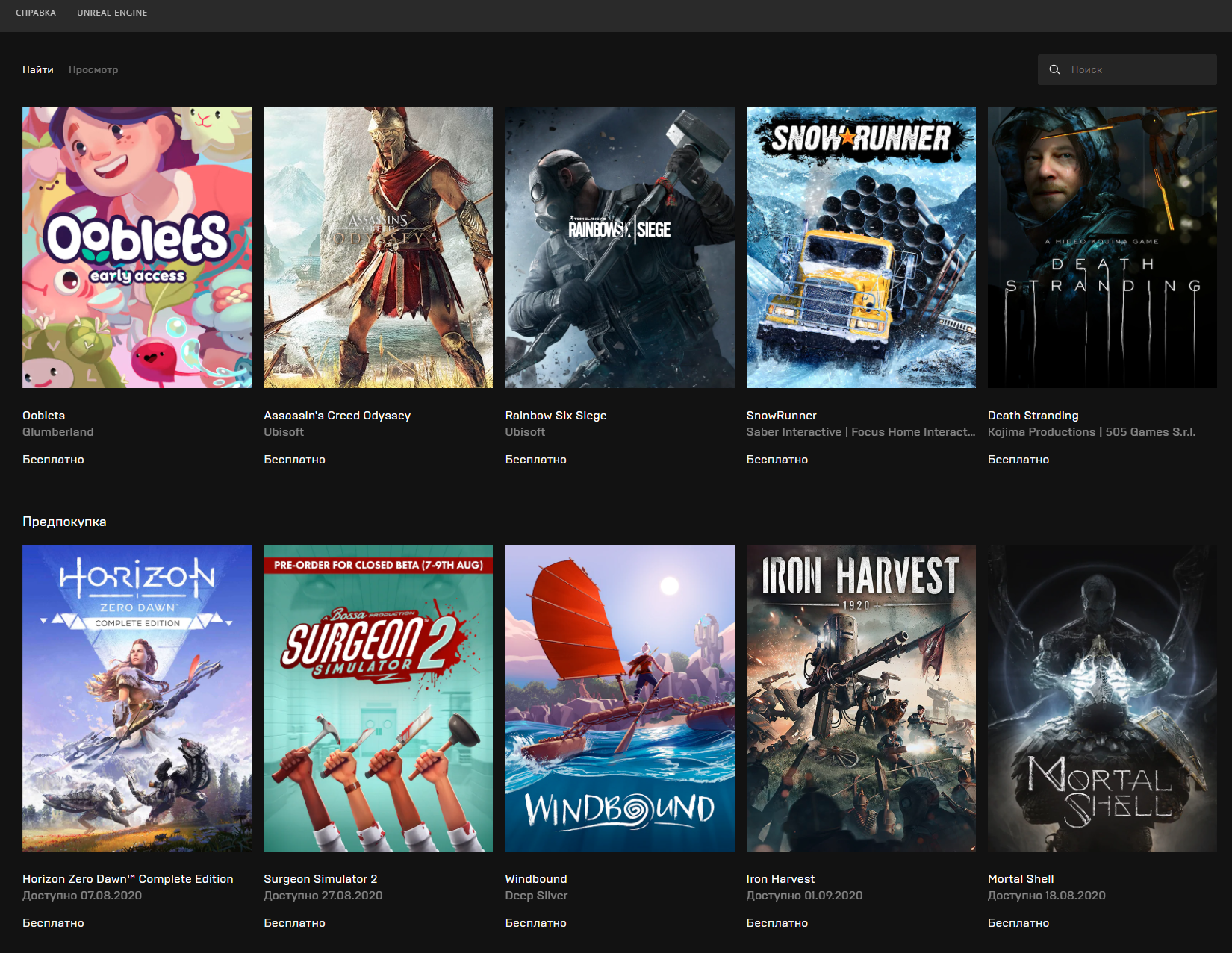
Task: Switch to the Просмотр tab
Action: pos(93,69)
